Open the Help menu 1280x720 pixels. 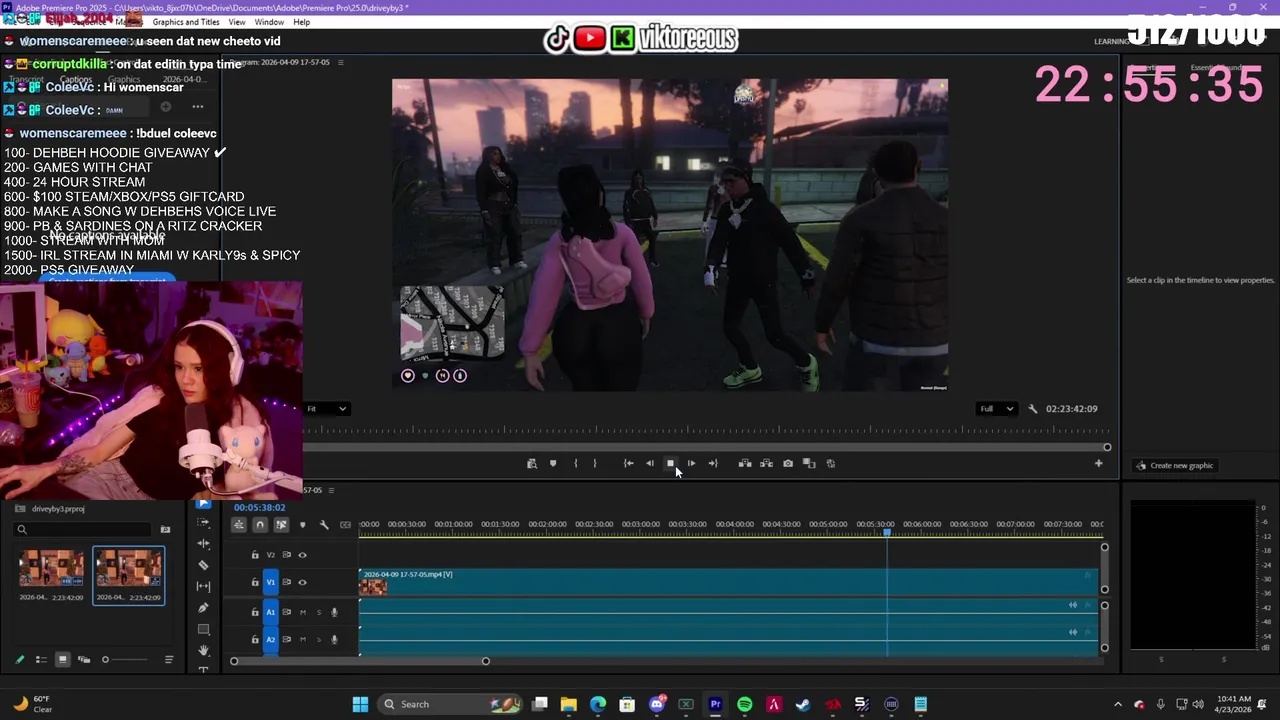point(301,22)
